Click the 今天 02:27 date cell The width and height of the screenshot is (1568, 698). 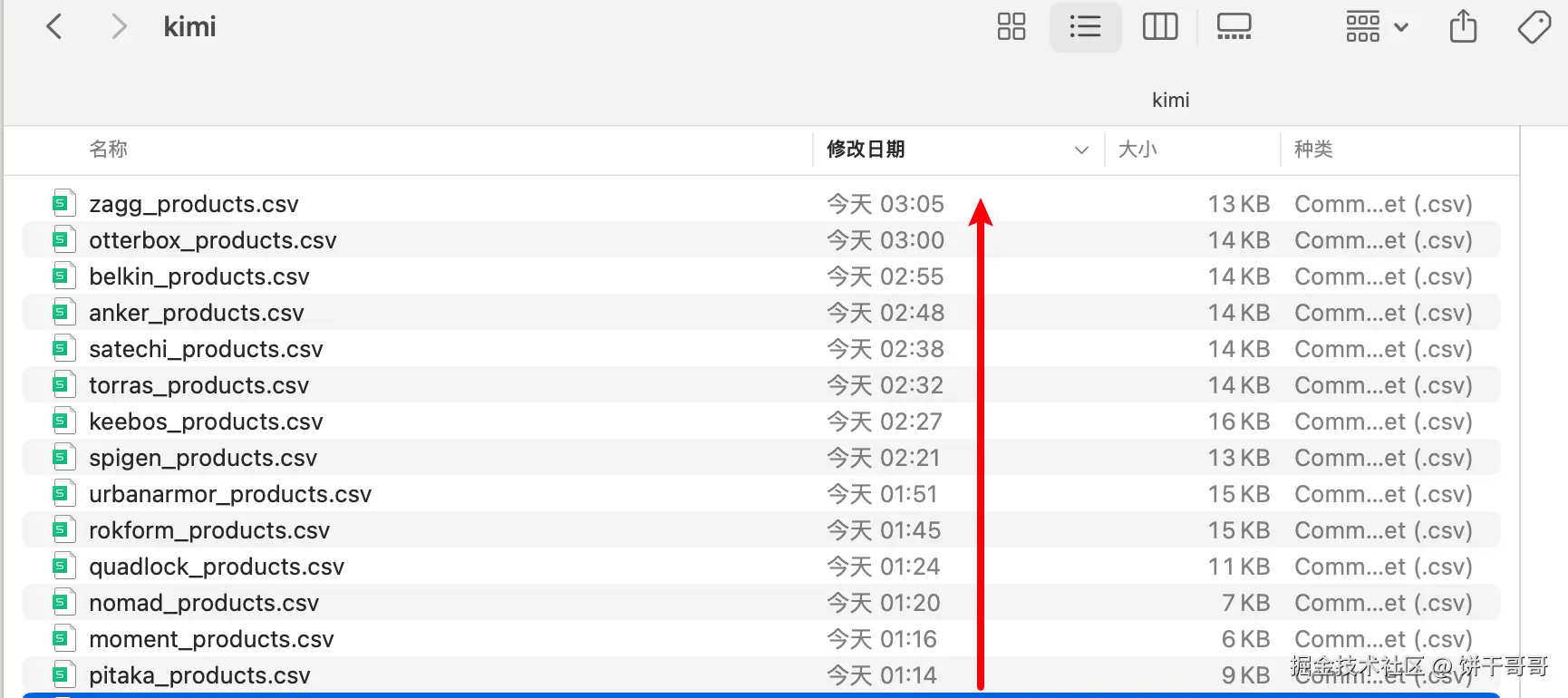point(885,422)
